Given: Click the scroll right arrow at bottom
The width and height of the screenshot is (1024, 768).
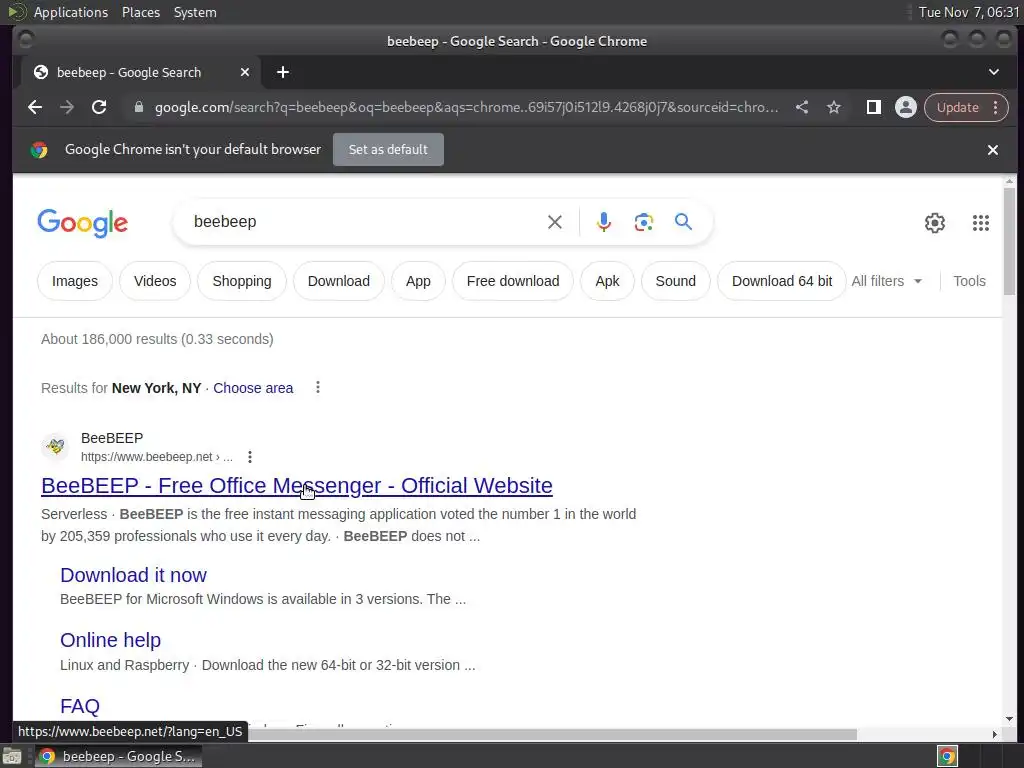Looking at the screenshot, I should (x=994, y=734).
